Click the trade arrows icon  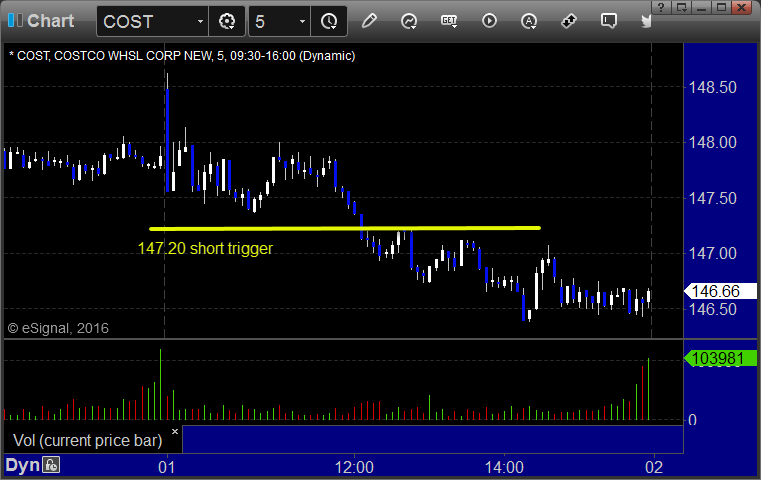569,21
